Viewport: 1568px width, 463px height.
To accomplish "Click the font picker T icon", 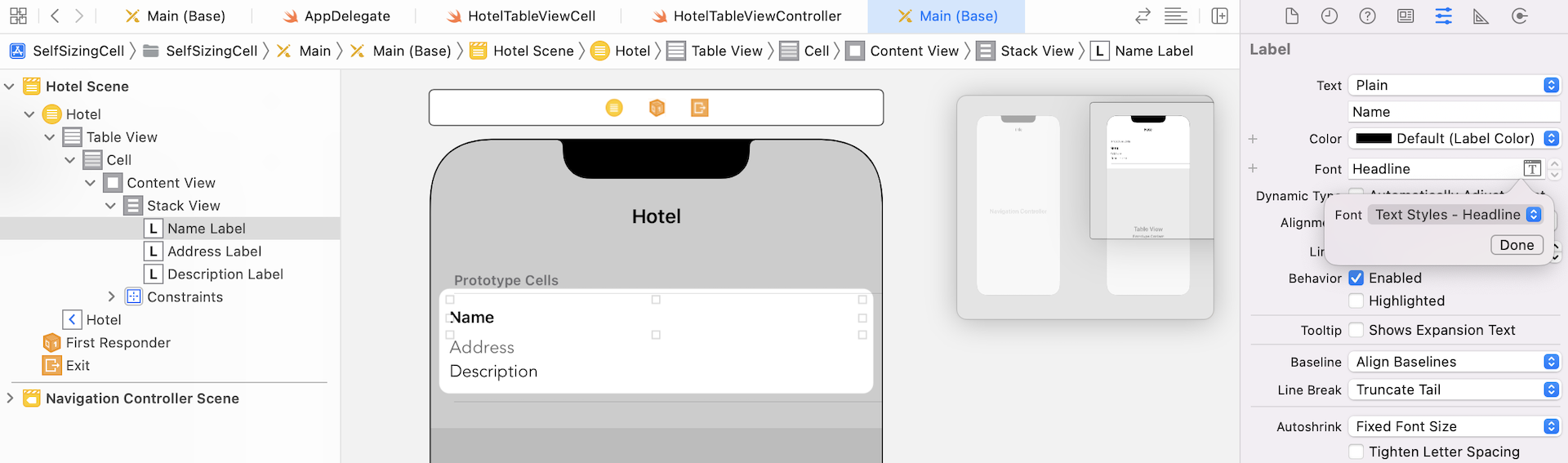I will pos(1532,169).
